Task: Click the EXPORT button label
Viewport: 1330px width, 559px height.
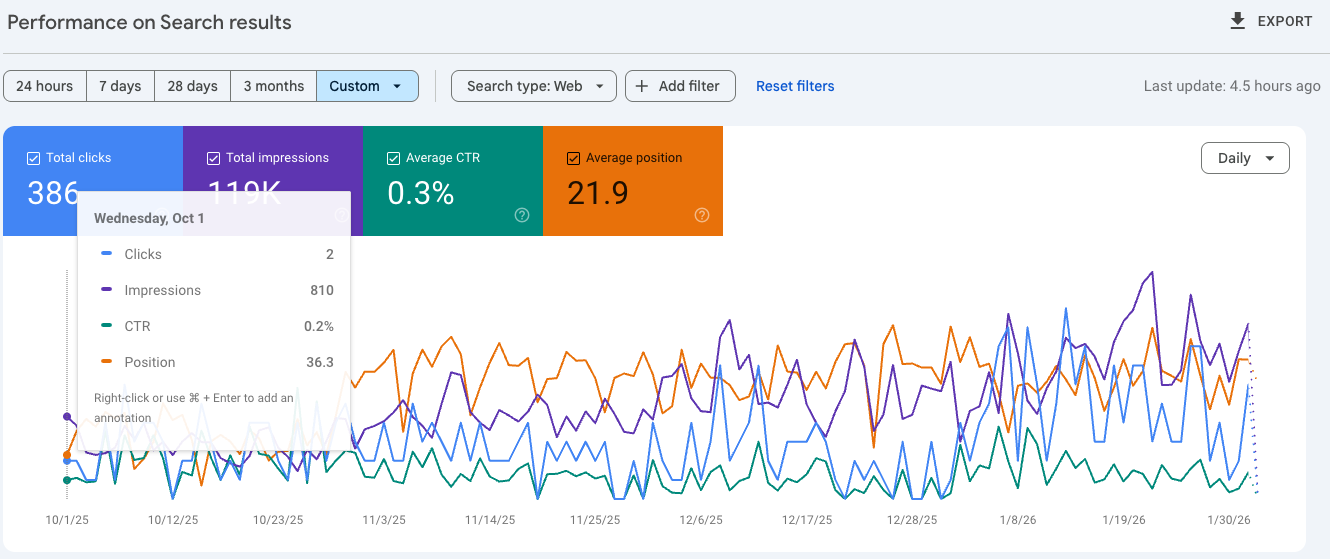Action: tap(1285, 21)
